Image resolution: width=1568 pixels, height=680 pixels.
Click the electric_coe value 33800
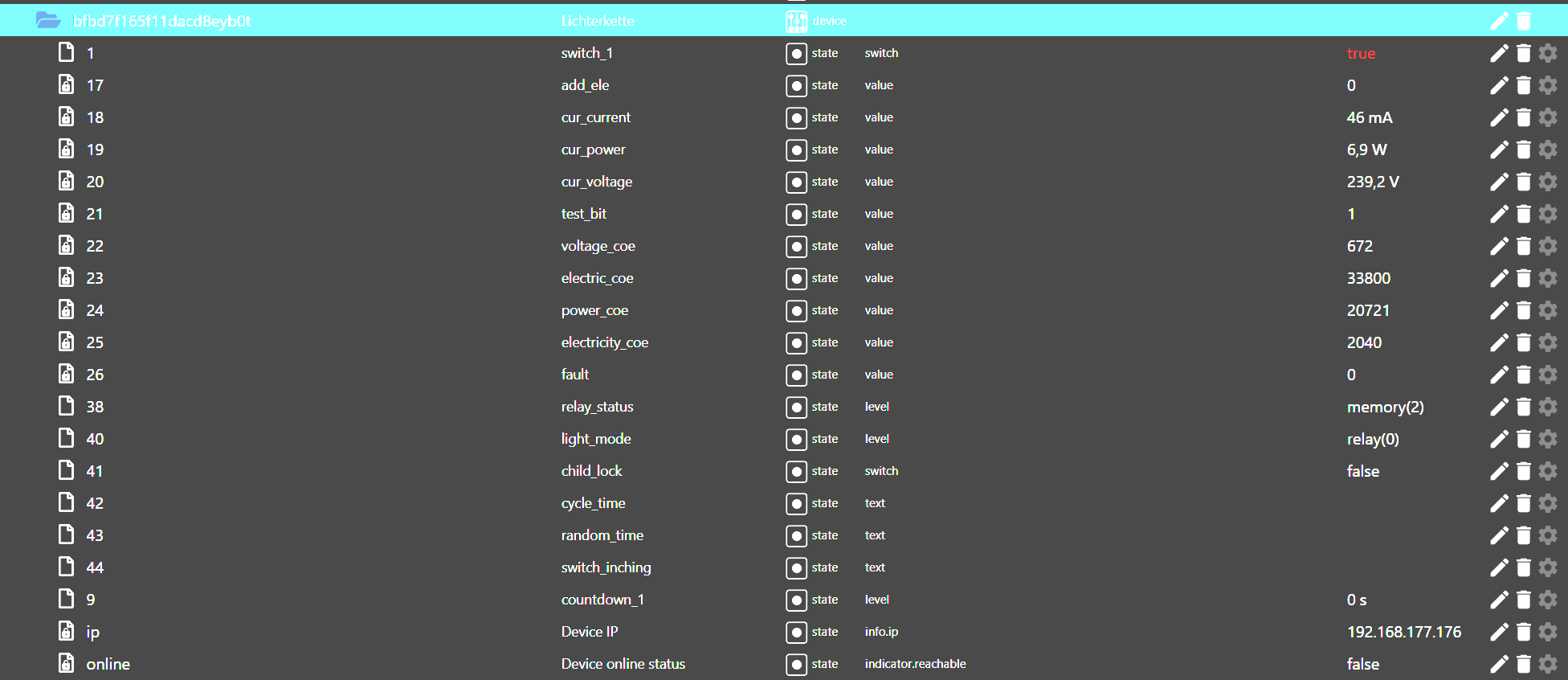(1369, 278)
